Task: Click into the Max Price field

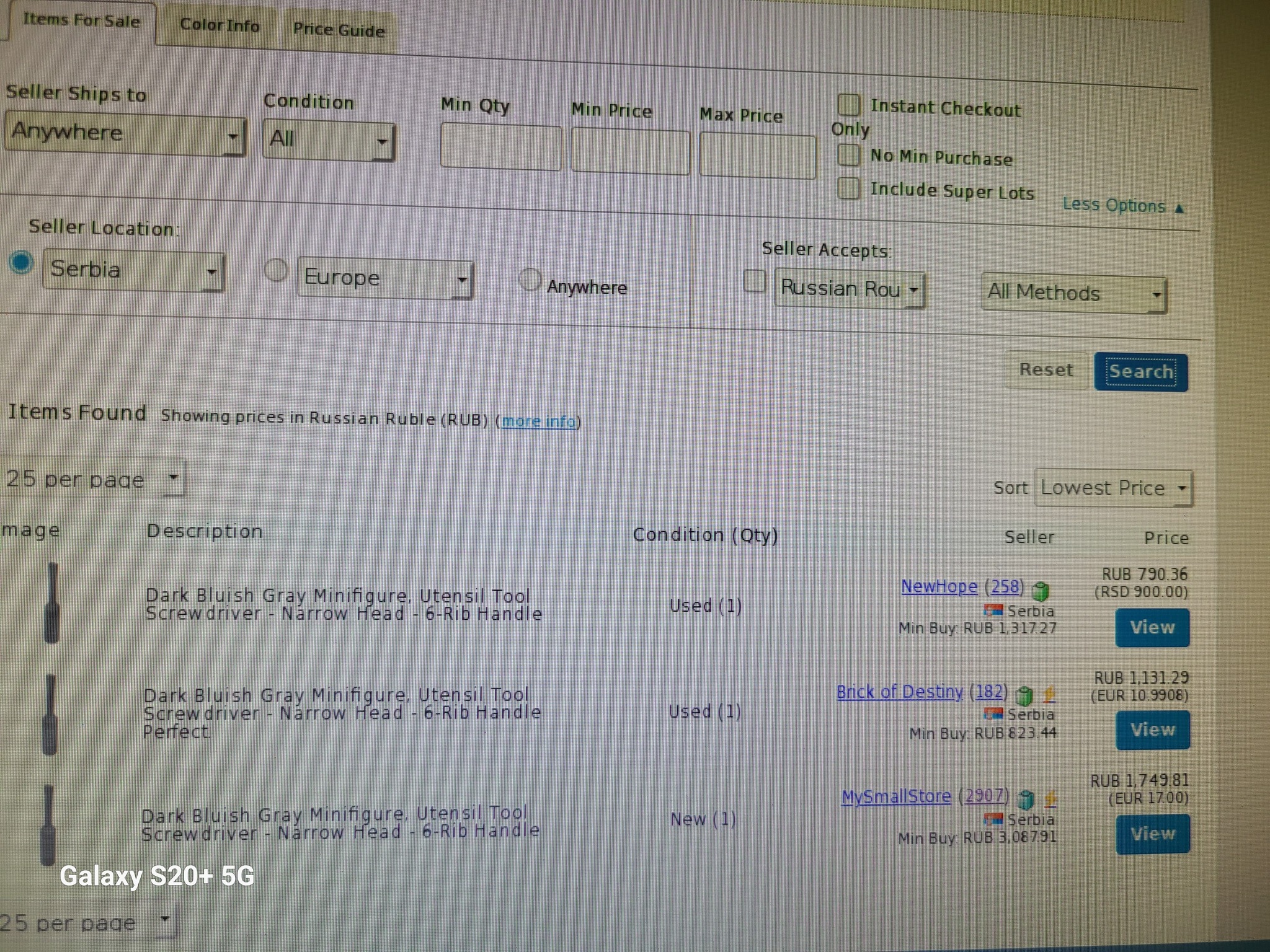Action: [757, 156]
